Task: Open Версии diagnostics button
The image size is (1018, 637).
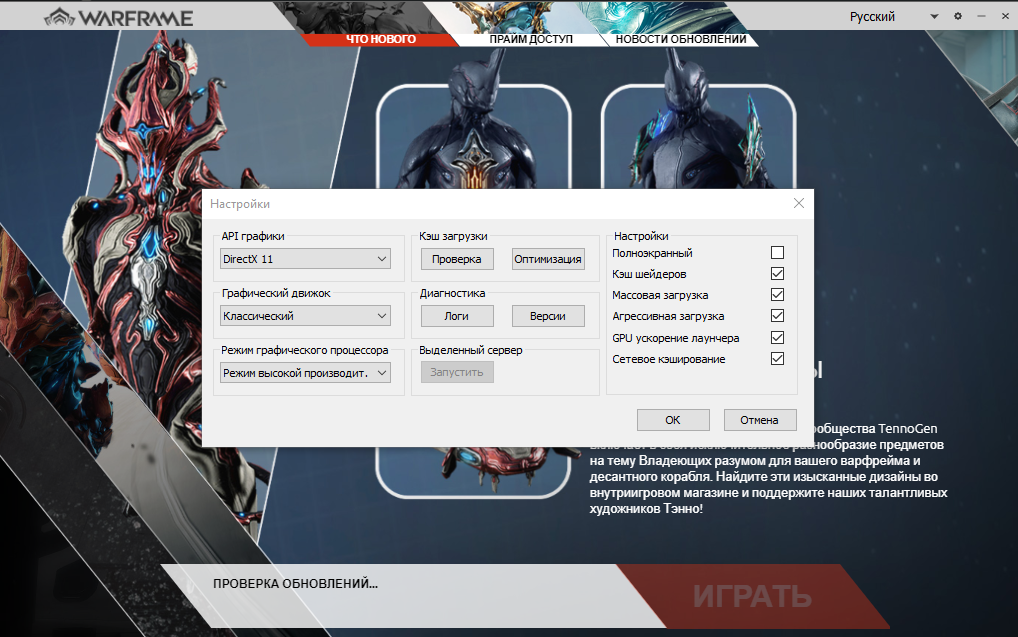Action: tap(548, 316)
